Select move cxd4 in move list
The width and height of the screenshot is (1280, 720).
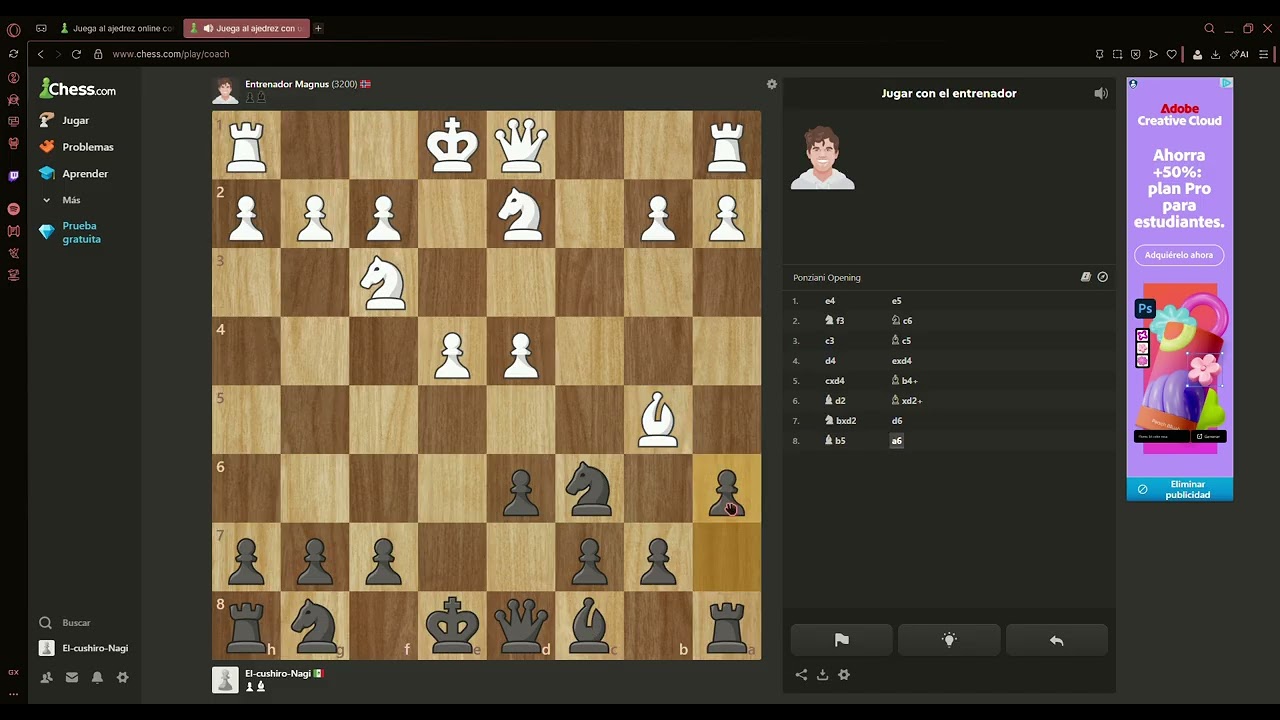click(835, 381)
